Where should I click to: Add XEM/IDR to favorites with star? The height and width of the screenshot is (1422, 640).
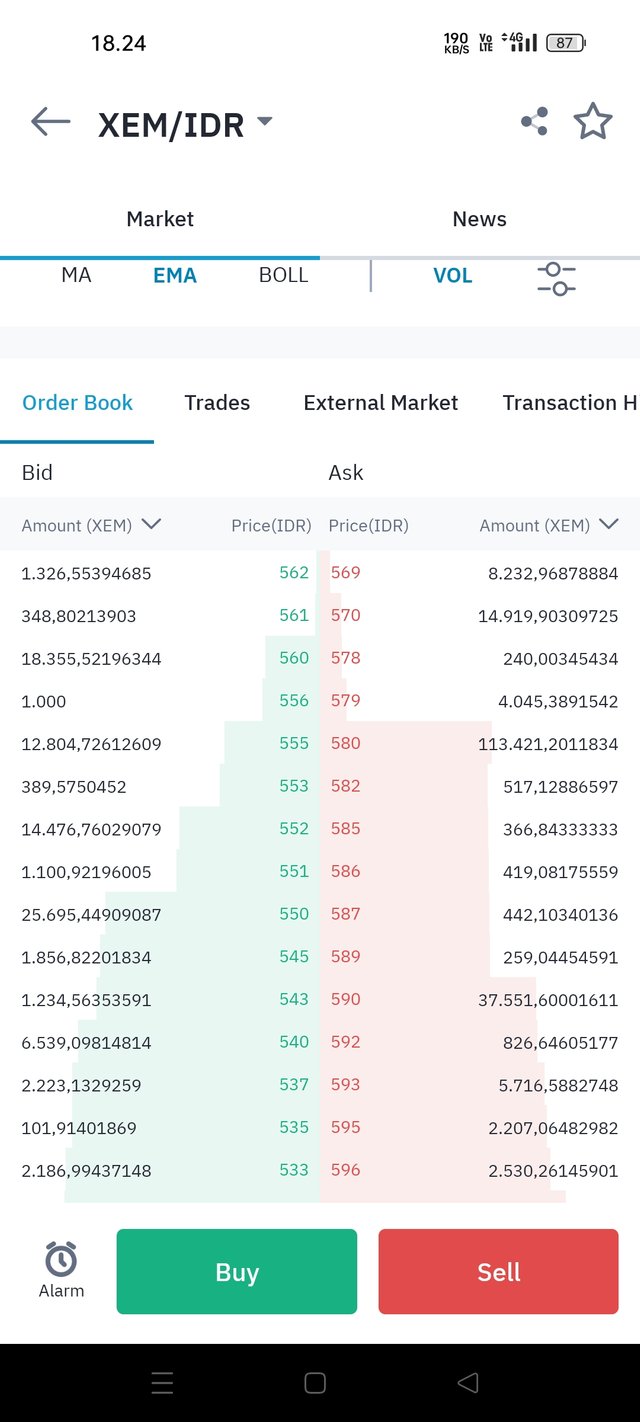point(593,121)
